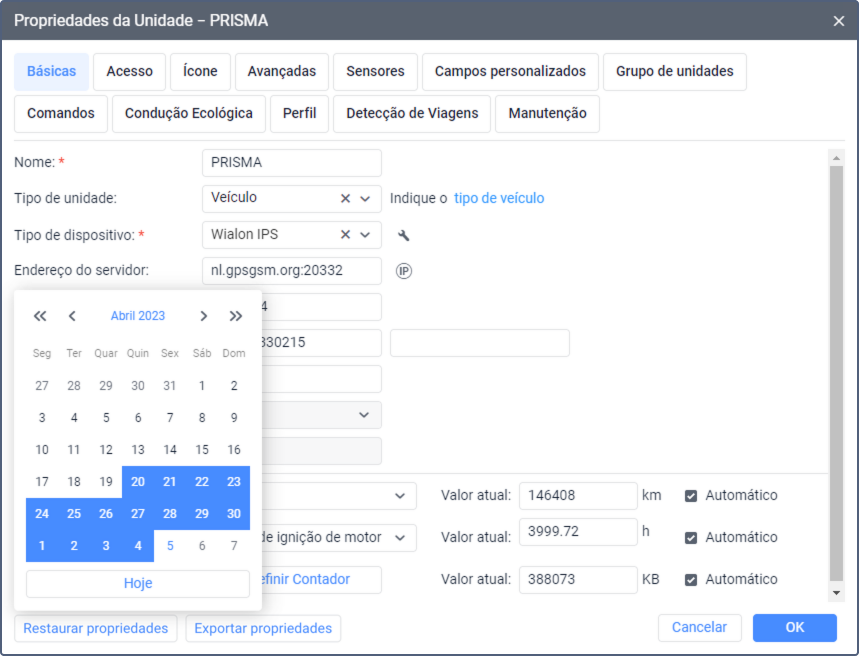Click the IP icon next to server address
The height and width of the screenshot is (656, 859).
[x=404, y=271]
